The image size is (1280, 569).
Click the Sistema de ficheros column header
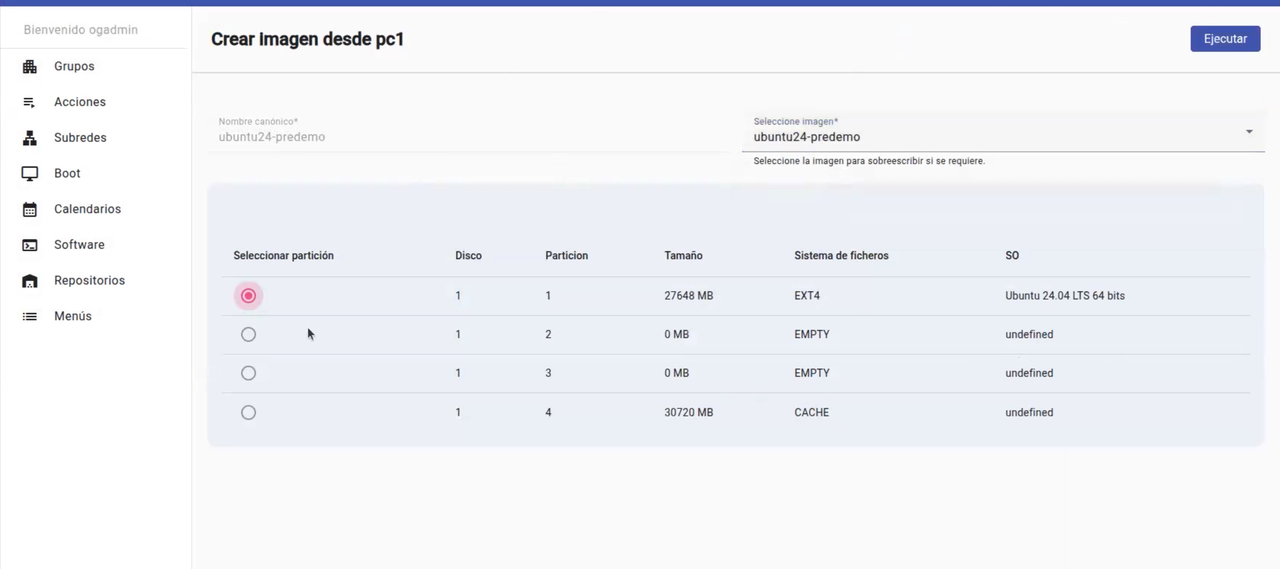pyautogui.click(x=841, y=256)
